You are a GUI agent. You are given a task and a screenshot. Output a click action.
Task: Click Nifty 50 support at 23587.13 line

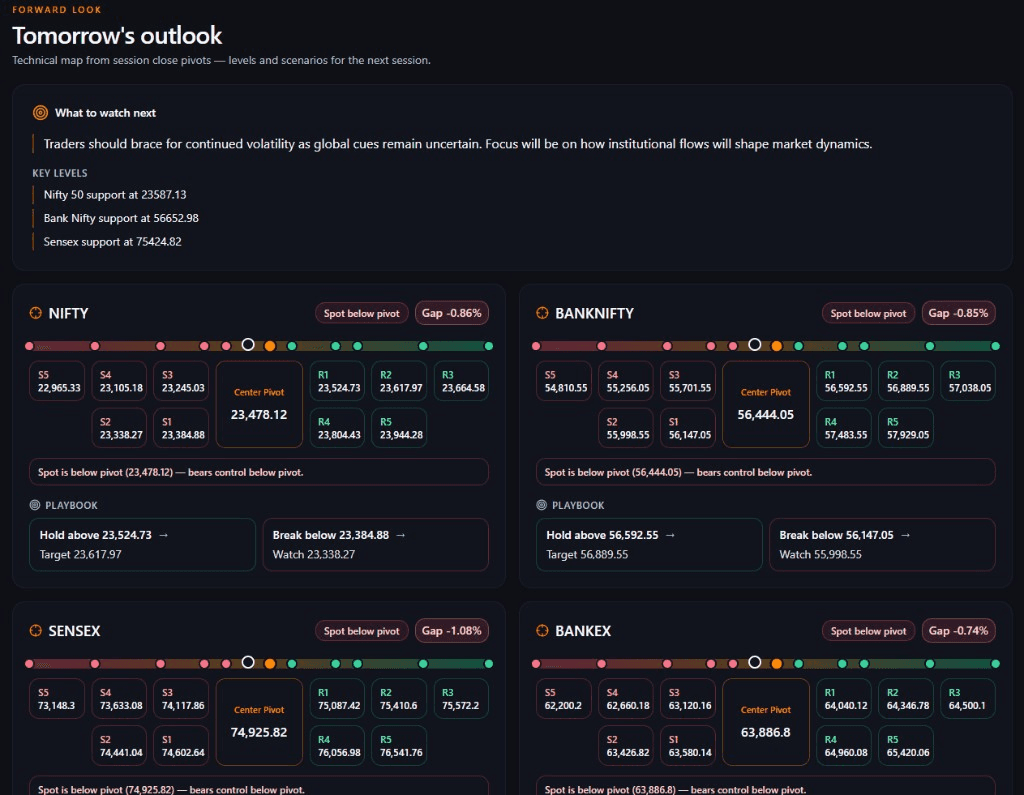[x=115, y=195]
